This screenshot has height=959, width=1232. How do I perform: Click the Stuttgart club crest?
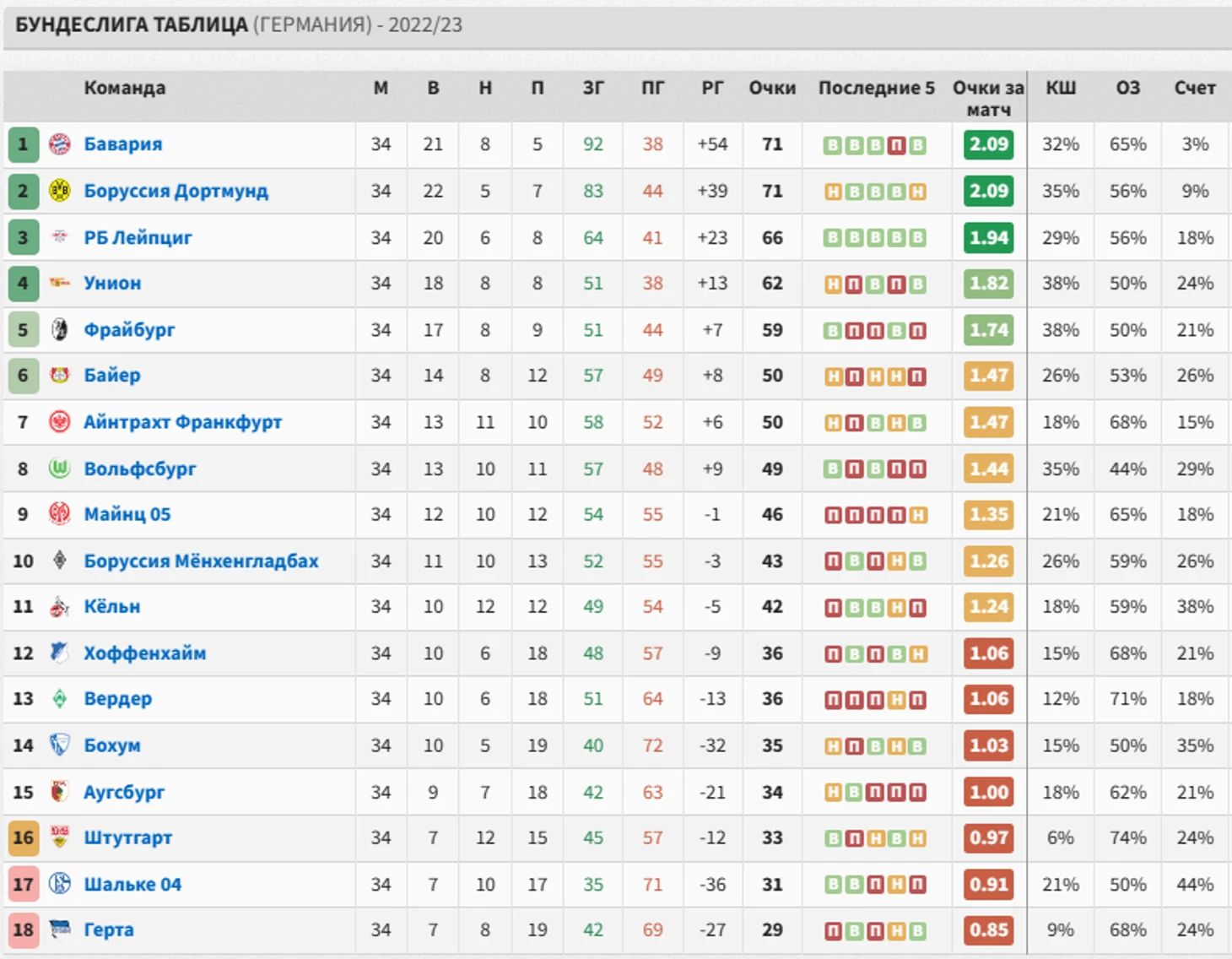[59, 837]
